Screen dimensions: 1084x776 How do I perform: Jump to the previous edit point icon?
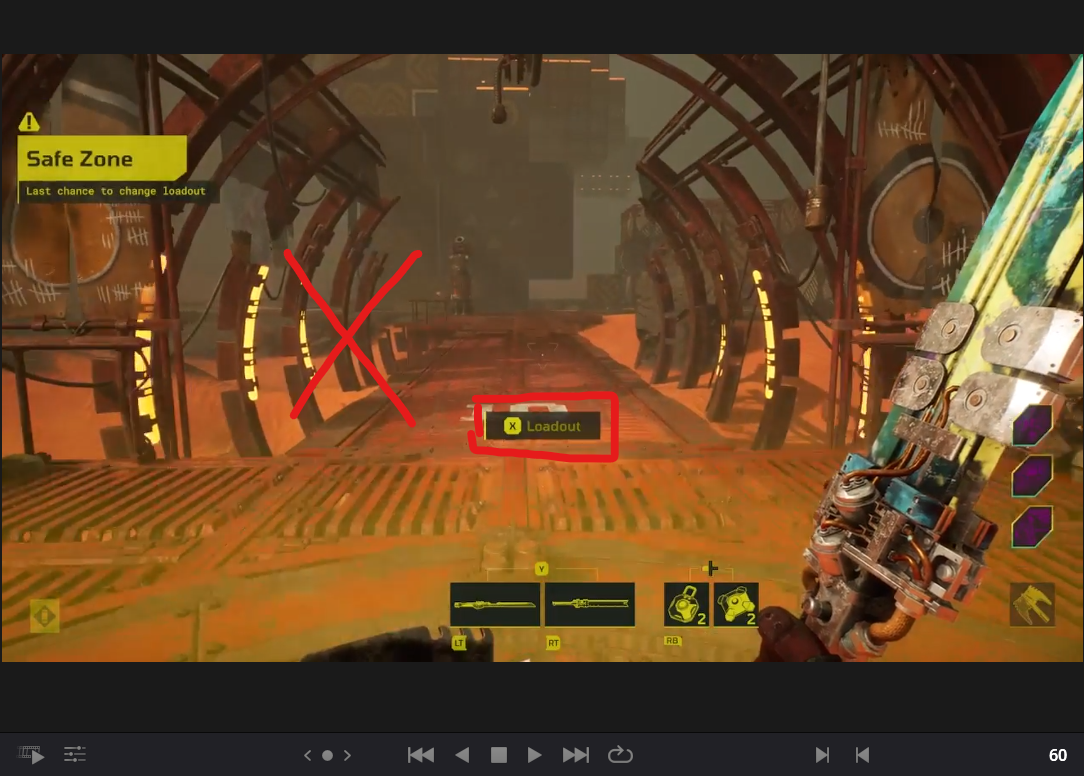[x=862, y=755]
